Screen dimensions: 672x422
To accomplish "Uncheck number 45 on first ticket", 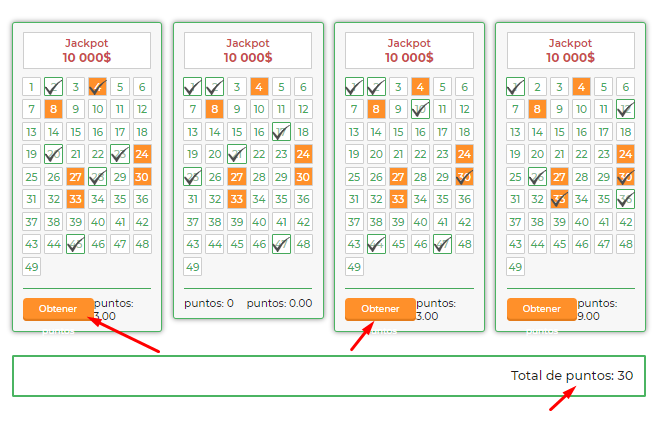I will coord(75,244).
